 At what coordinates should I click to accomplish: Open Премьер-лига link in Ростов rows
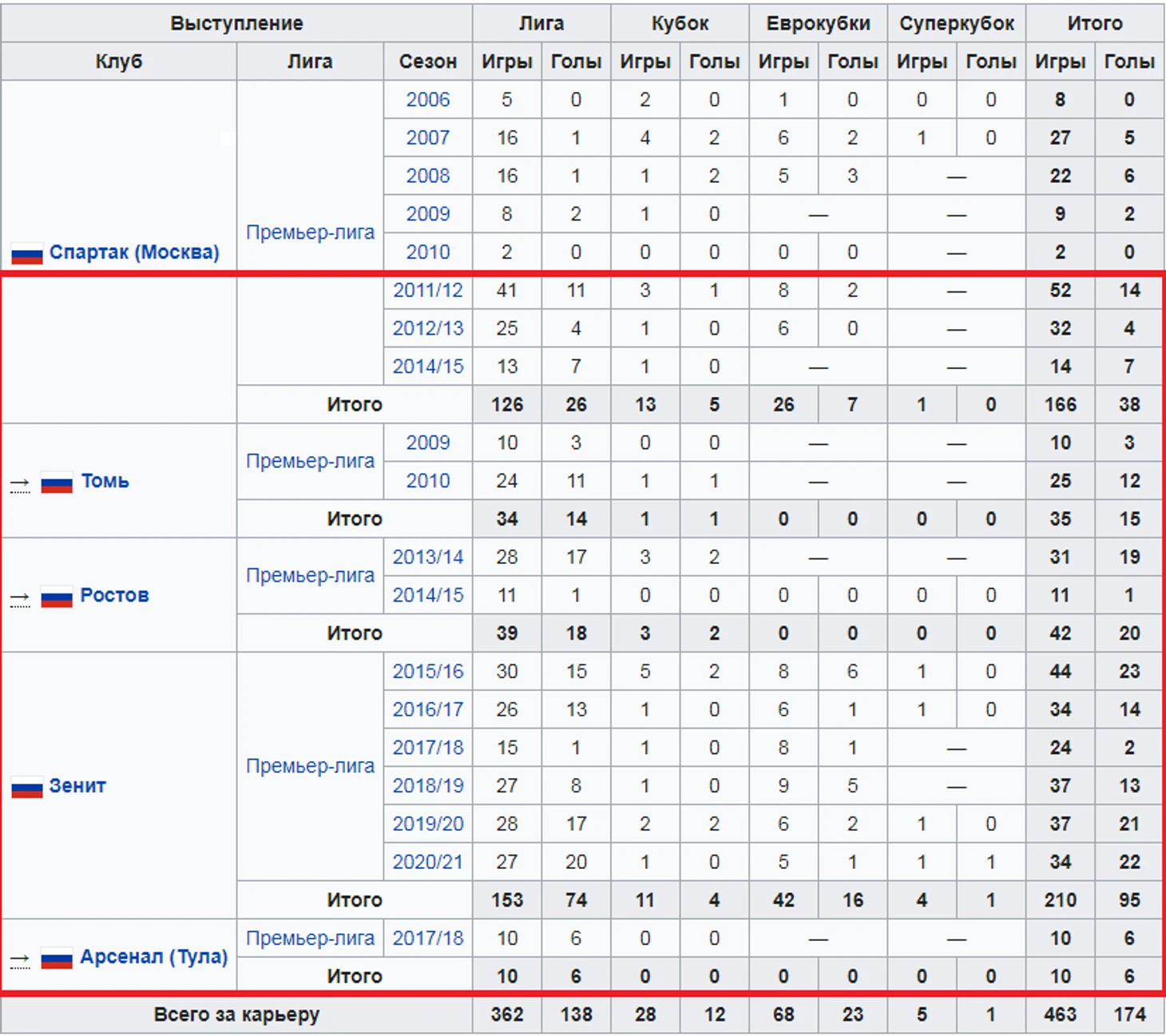pyautogui.click(x=310, y=575)
